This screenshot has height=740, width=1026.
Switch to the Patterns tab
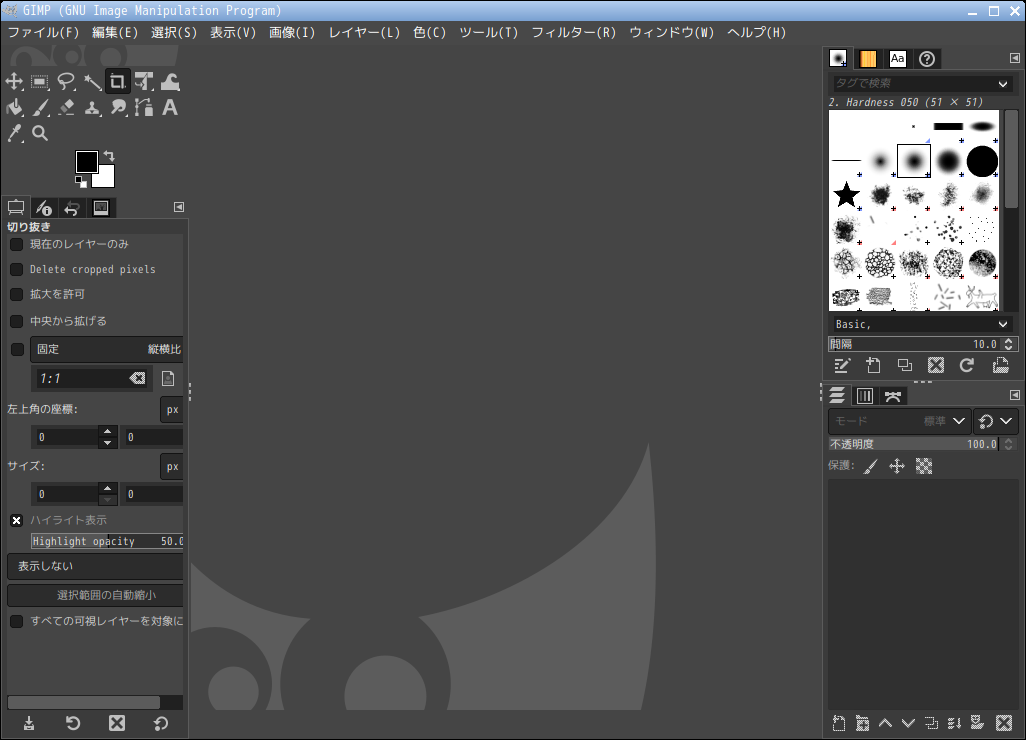[x=868, y=59]
